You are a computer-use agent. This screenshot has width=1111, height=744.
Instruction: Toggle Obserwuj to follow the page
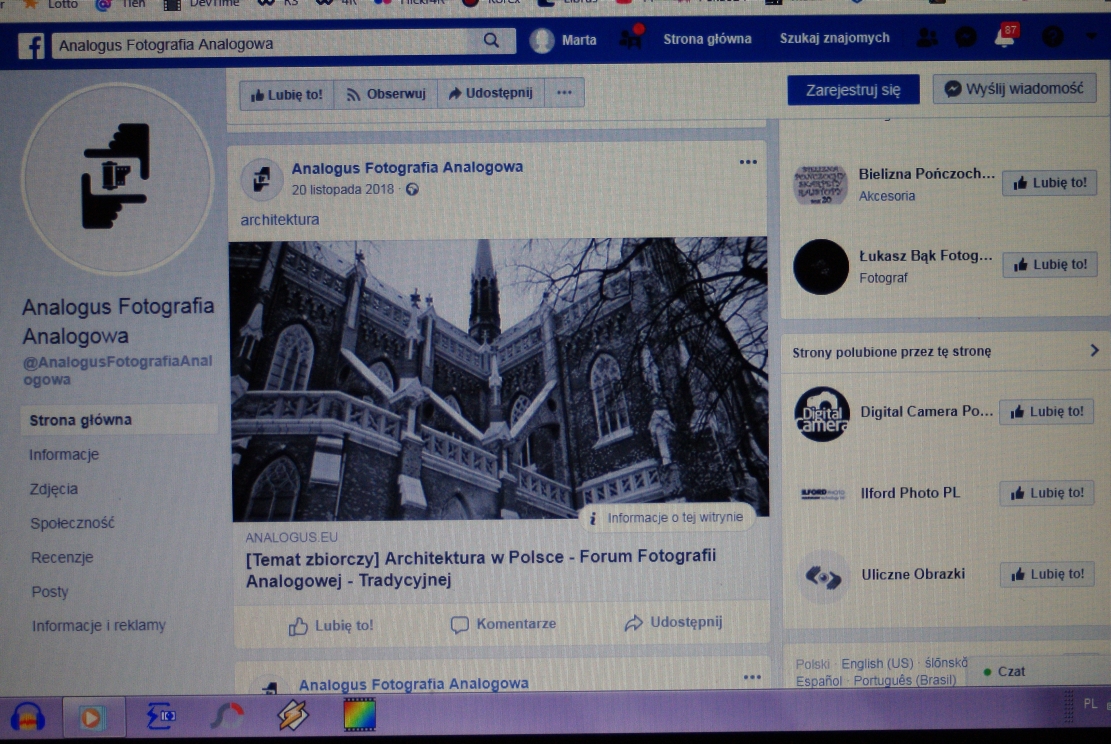point(385,94)
